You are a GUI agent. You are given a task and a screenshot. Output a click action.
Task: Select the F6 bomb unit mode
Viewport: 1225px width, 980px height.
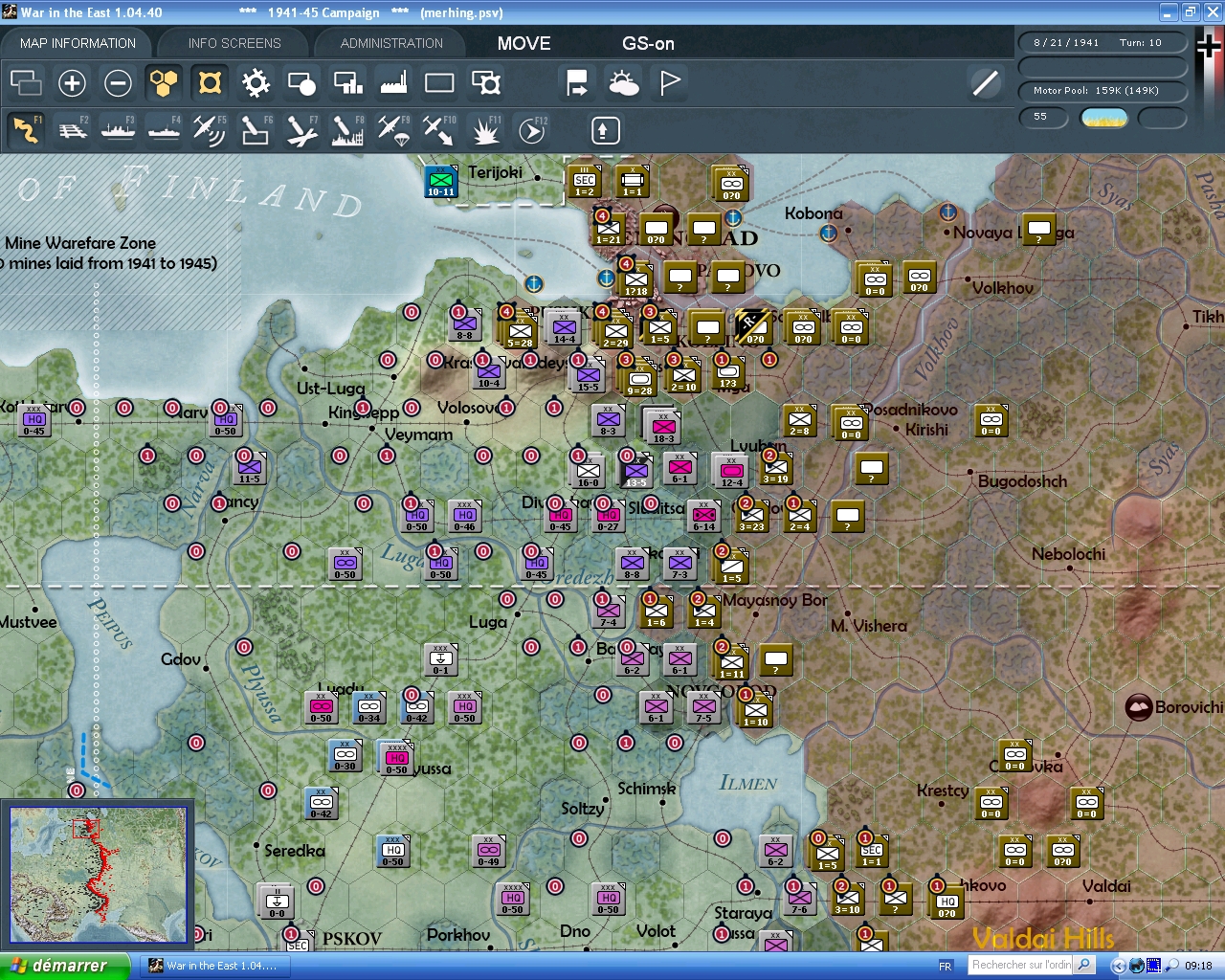pos(256,130)
